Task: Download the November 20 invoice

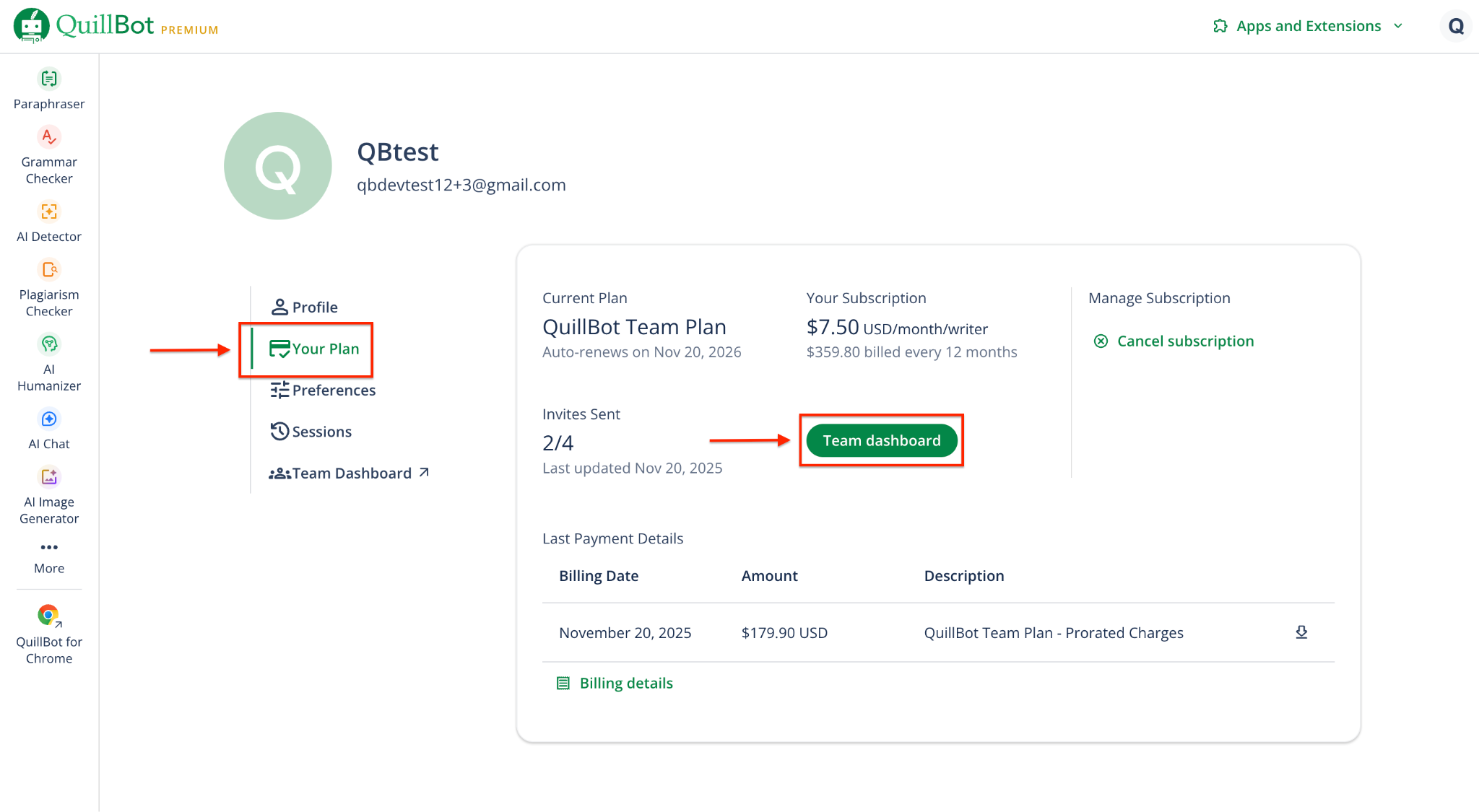Action: tap(1301, 632)
